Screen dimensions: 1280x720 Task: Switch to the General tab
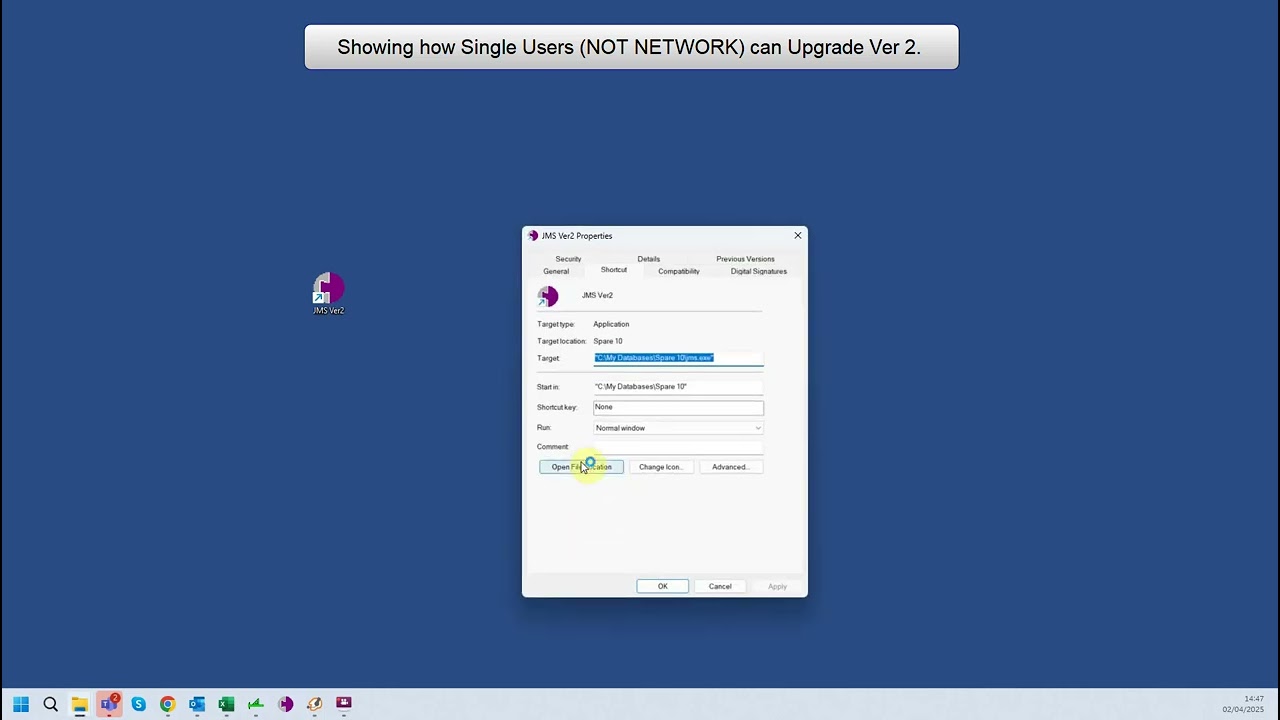click(556, 271)
